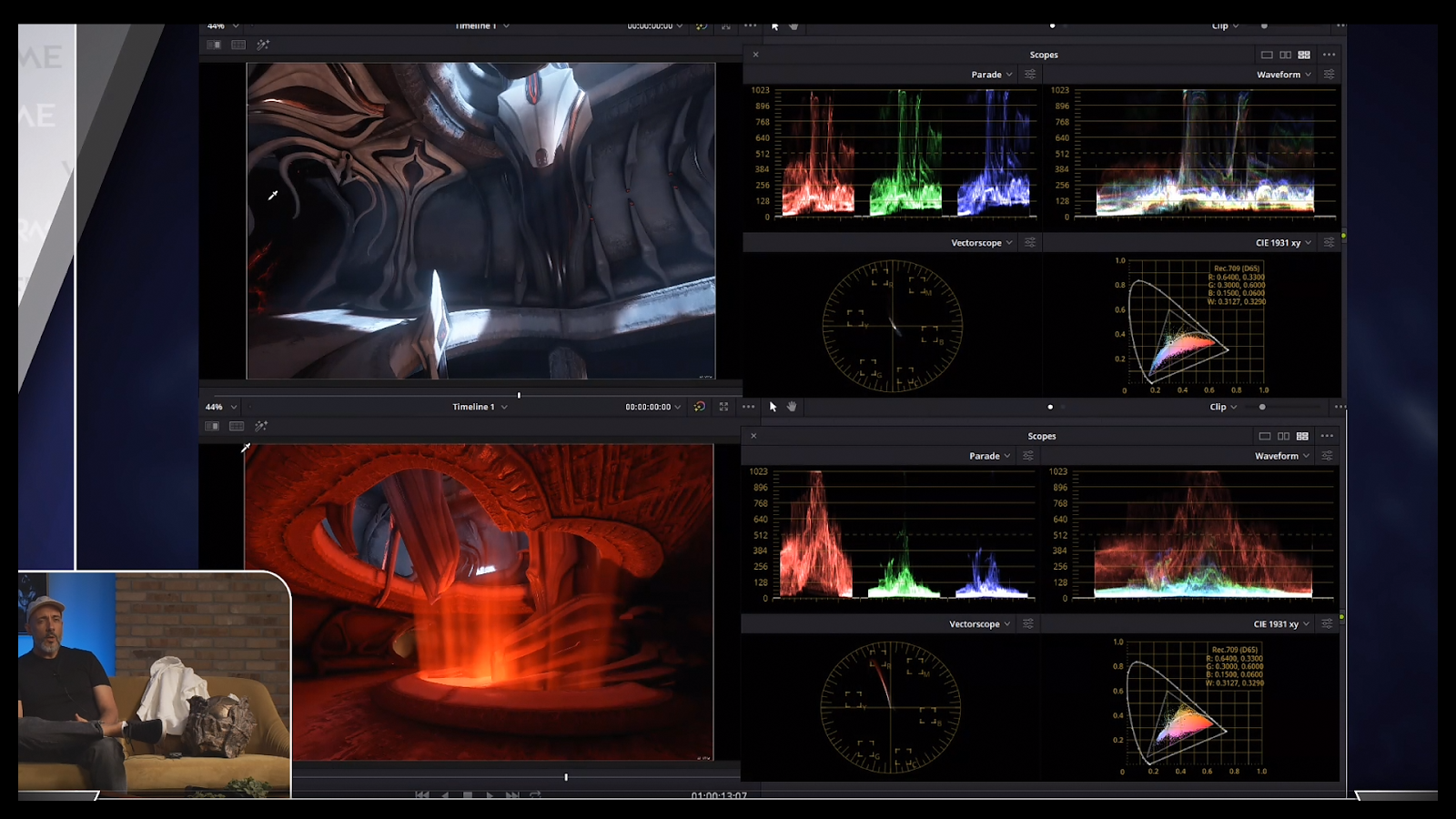Click the lower Scopes panel title

pyautogui.click(x=1042, y=436)
